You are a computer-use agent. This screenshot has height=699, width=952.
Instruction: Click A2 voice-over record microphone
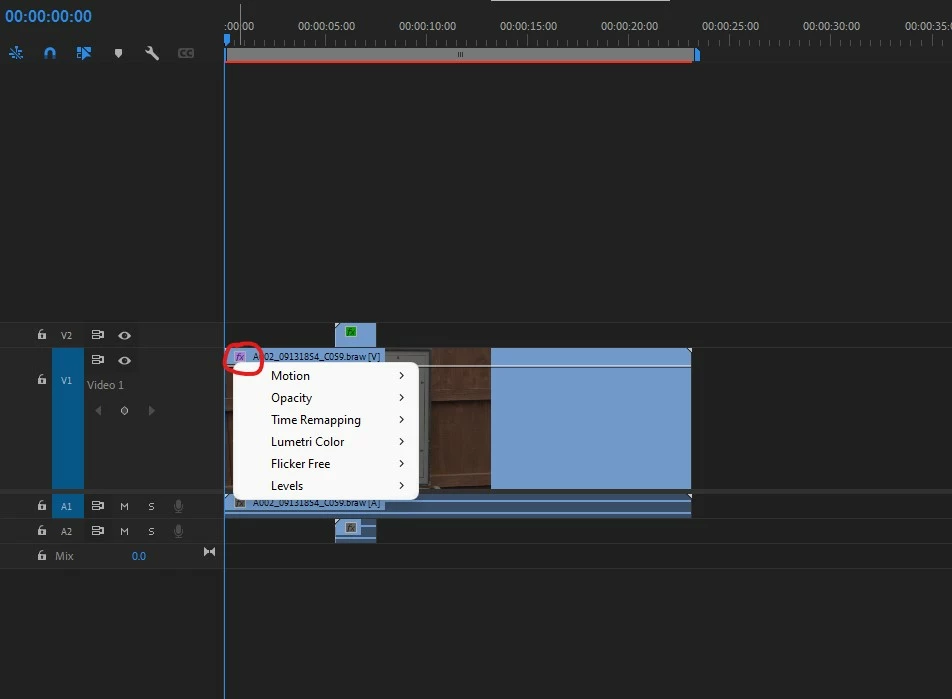click(178, 531)
